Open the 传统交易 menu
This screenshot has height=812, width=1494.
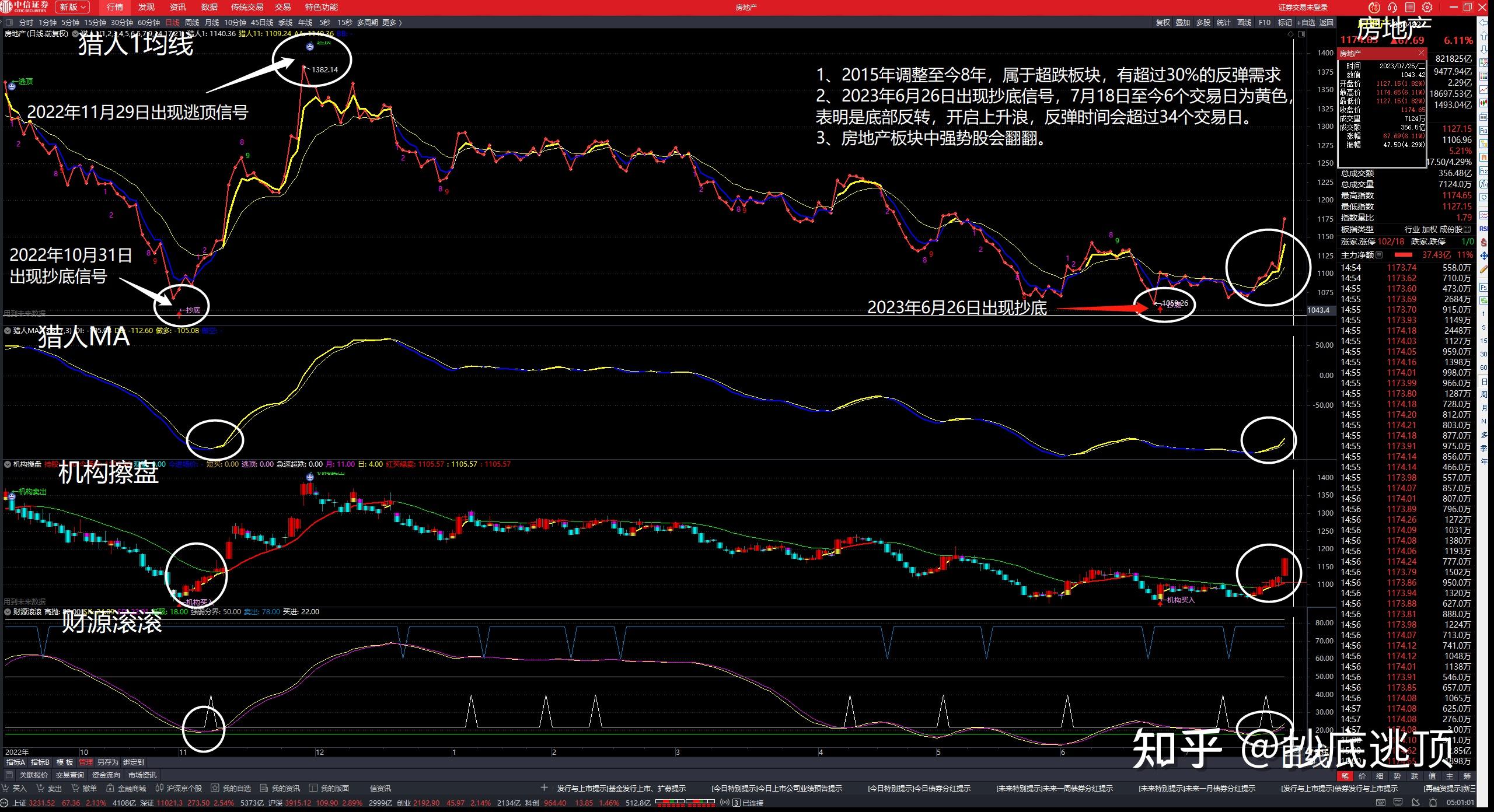click(x=247, y=7)
